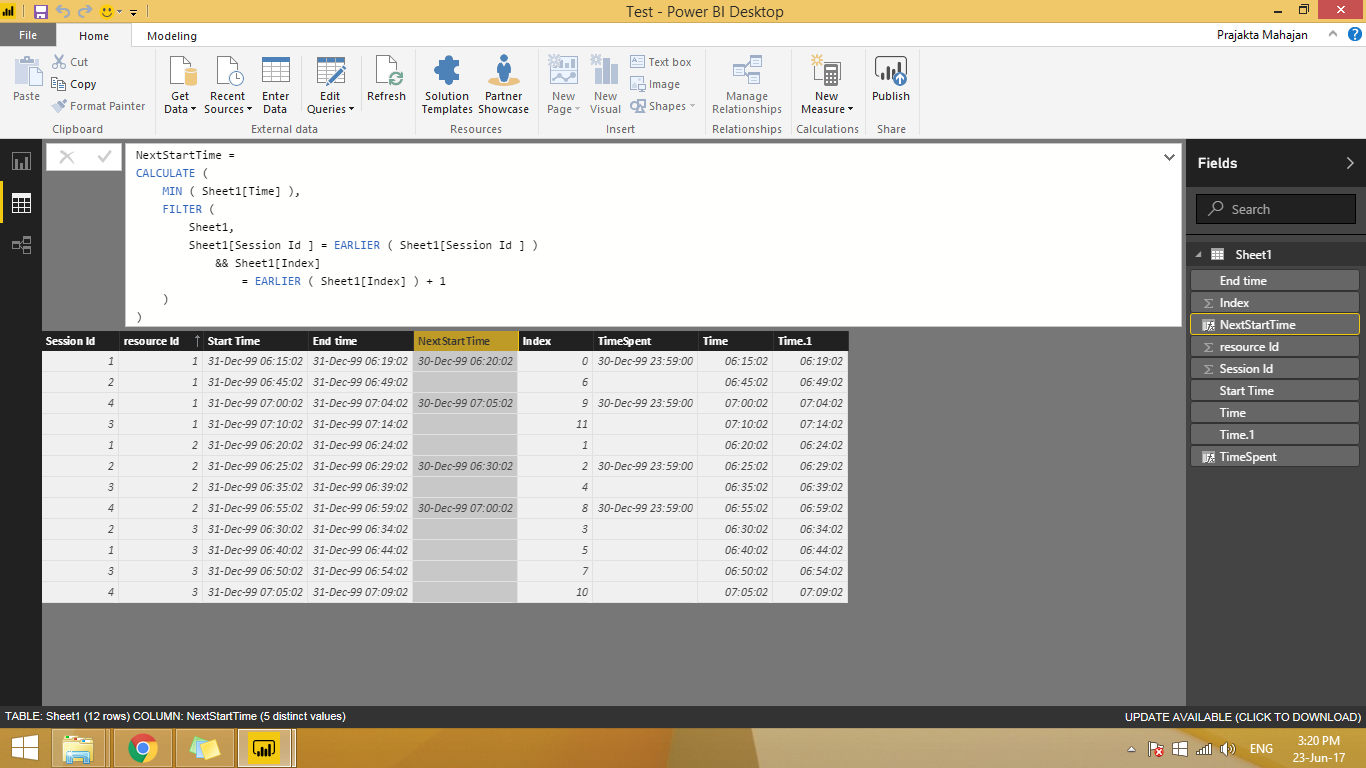Commit the formula with the checkmark
The width and height of the screenshot is (1366, 768).
click(x=104, y=157)
